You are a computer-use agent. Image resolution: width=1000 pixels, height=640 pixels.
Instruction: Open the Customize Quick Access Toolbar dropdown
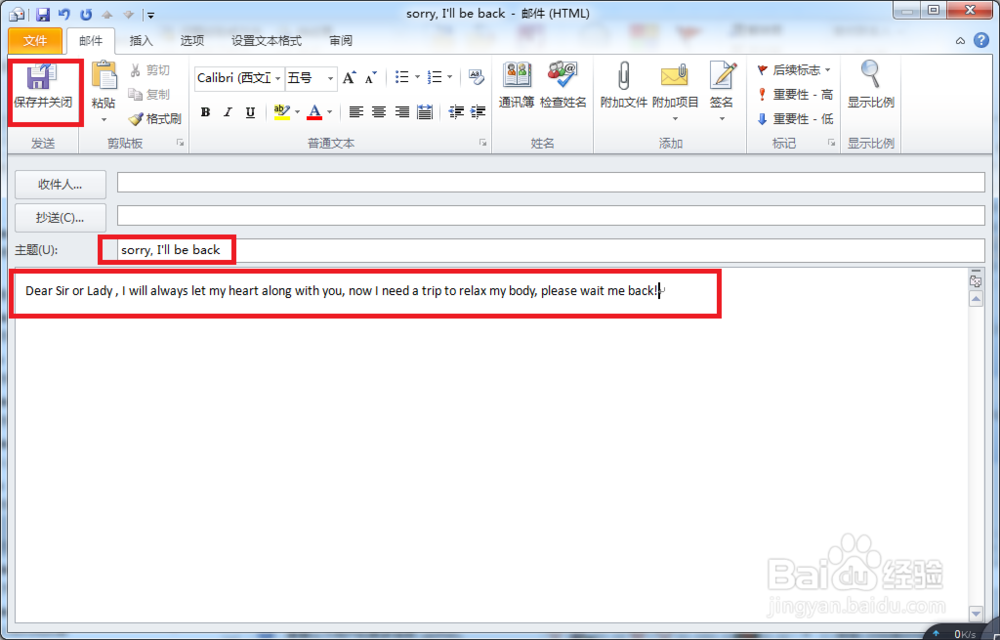[151, 15]
